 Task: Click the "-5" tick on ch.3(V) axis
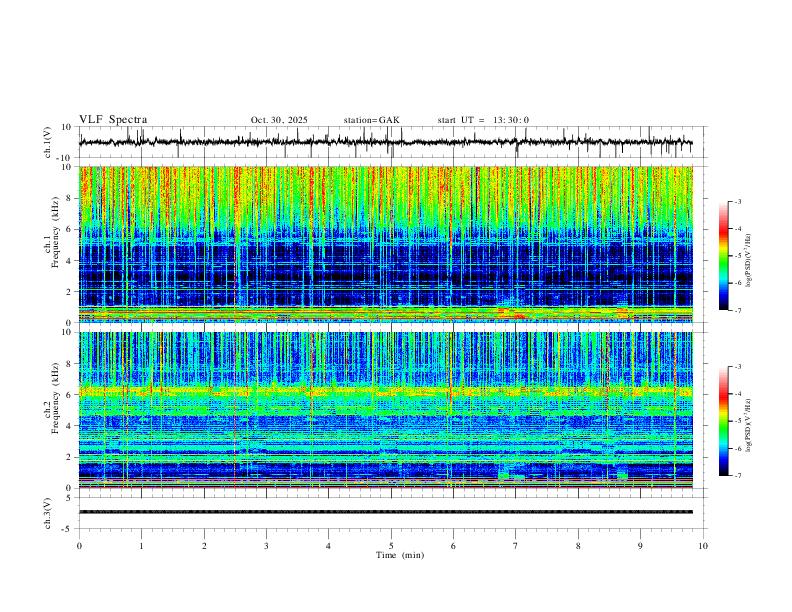coord(68,529)
